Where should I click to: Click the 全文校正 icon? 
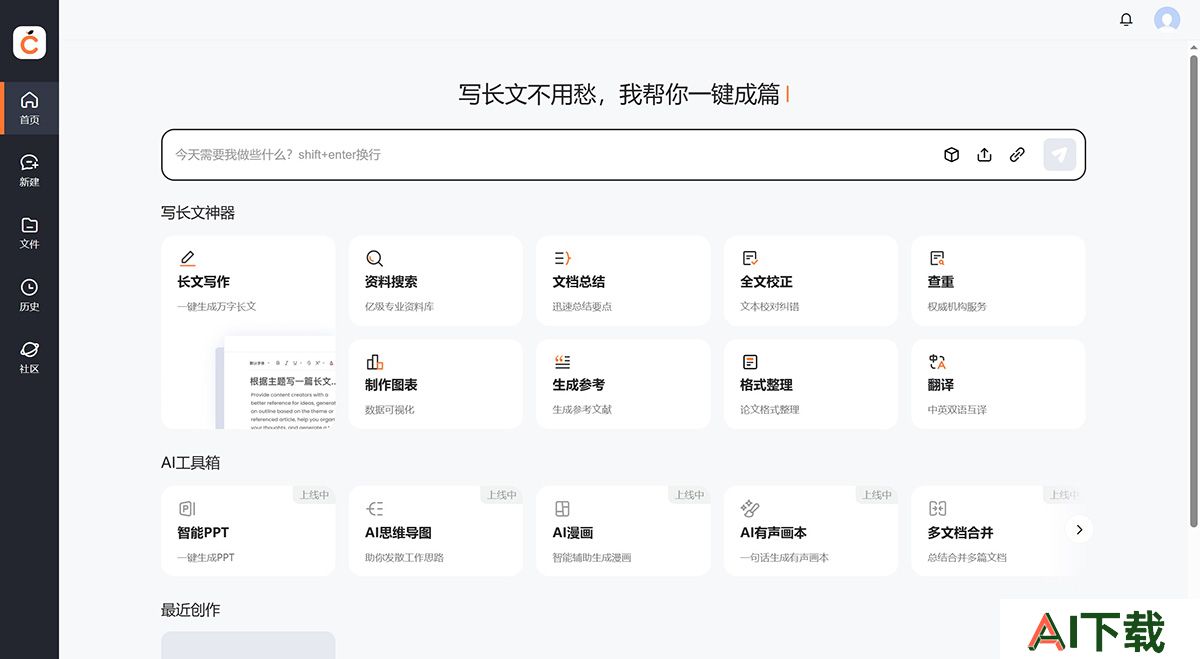click(x=749, y=258)
